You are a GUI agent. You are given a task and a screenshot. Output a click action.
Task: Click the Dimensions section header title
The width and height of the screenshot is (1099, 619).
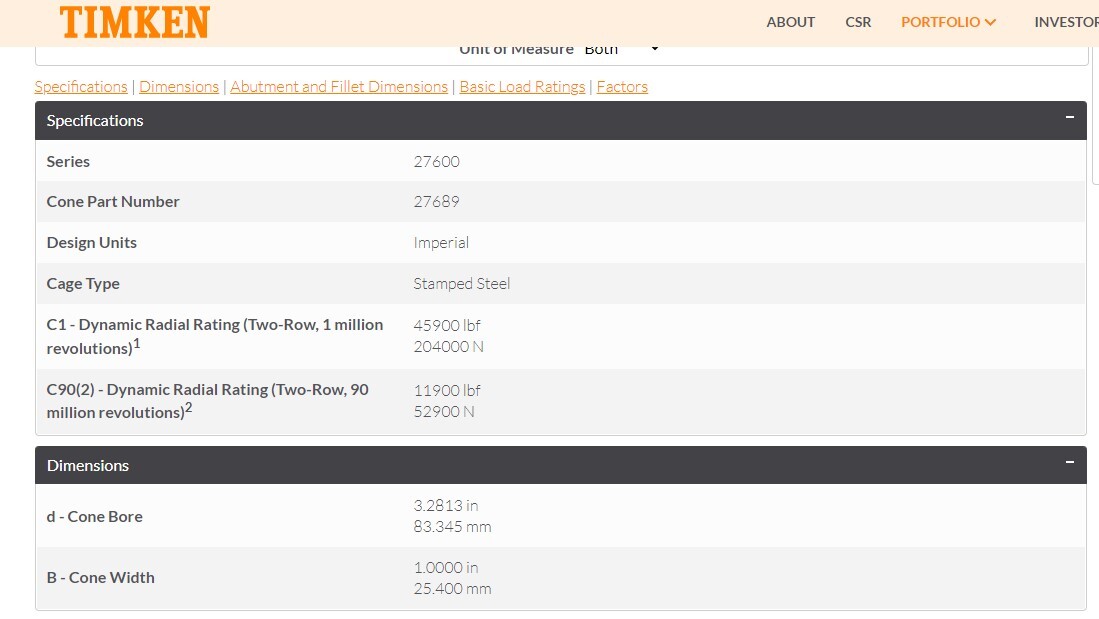click(88, 465)
